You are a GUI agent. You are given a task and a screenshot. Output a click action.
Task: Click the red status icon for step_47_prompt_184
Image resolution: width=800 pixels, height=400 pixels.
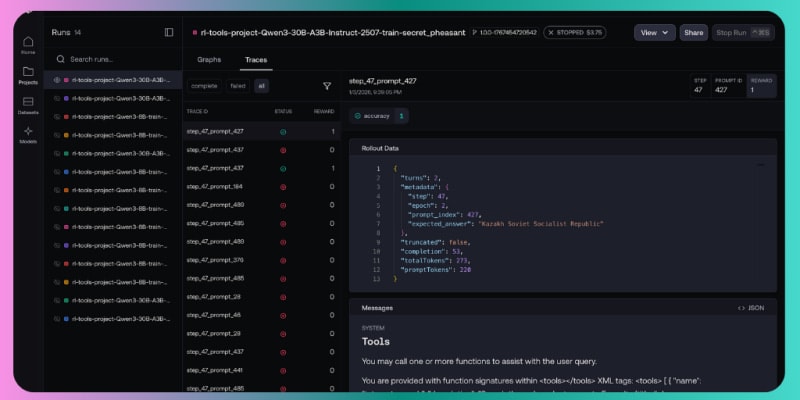click(283, 187)
